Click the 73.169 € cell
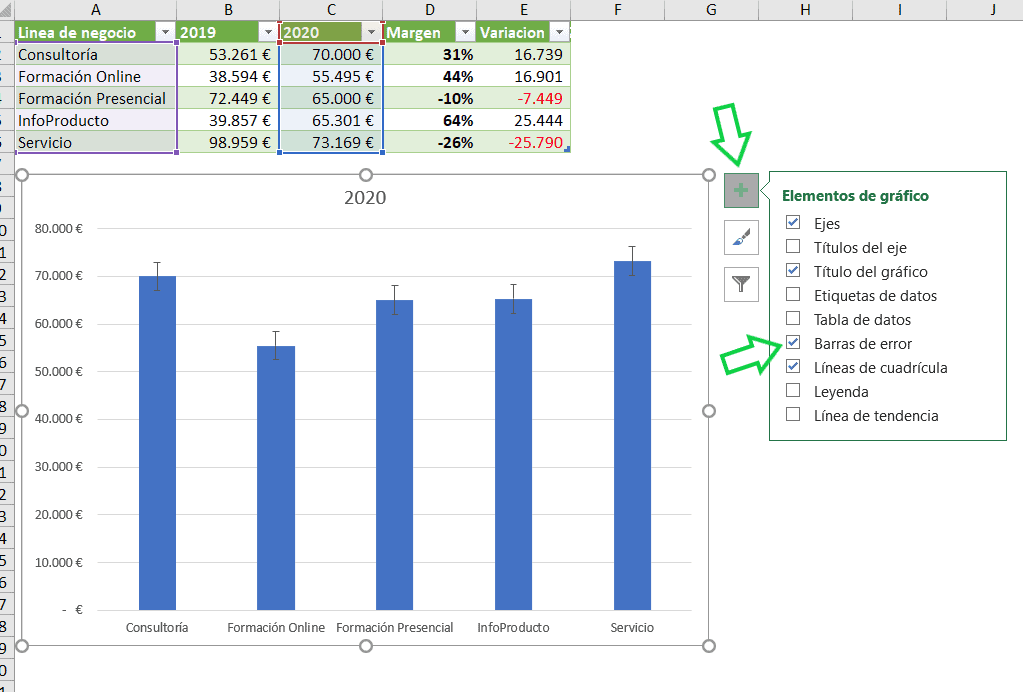 tap(331, 142)
